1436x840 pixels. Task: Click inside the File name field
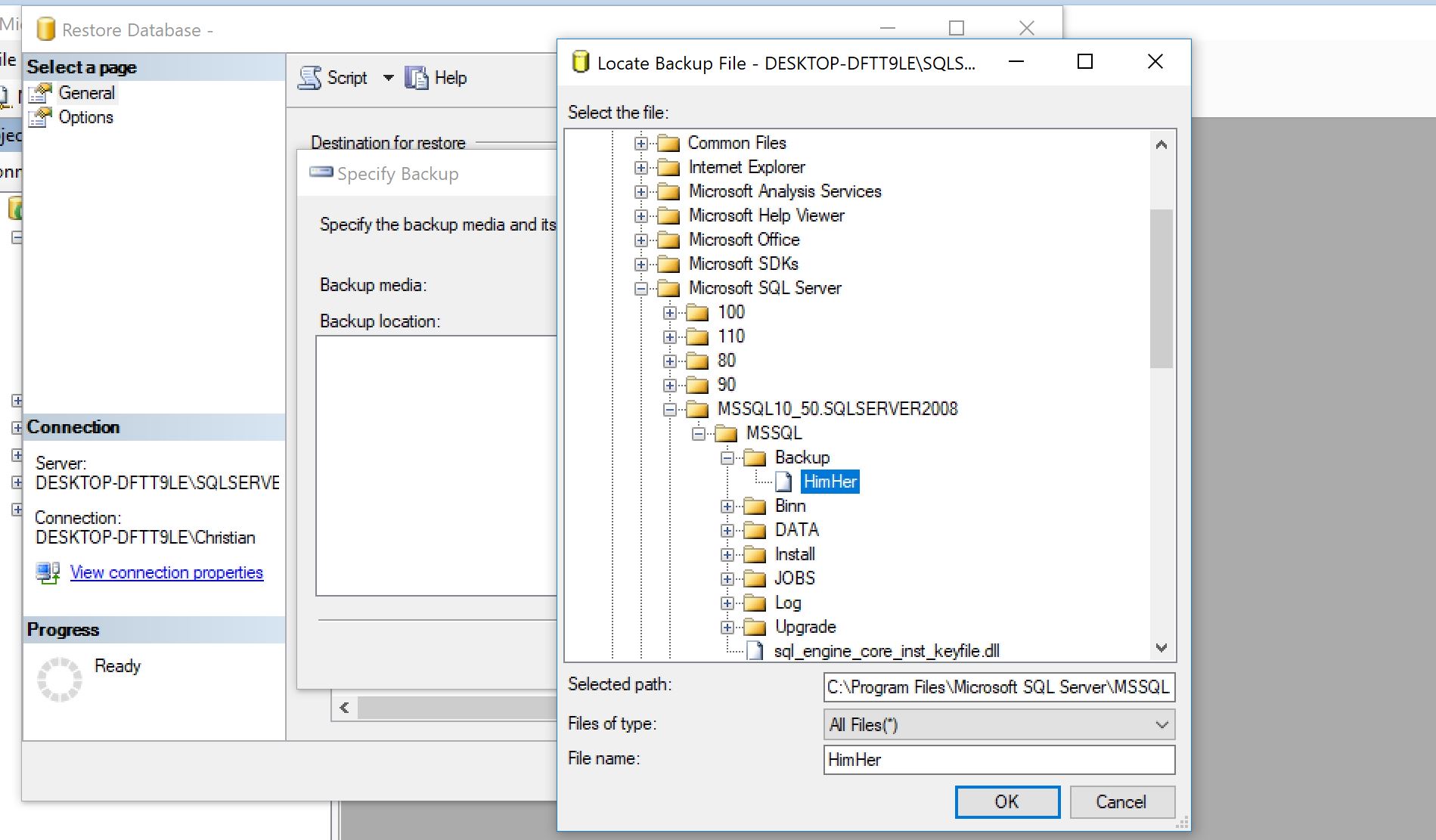[998, 759]
